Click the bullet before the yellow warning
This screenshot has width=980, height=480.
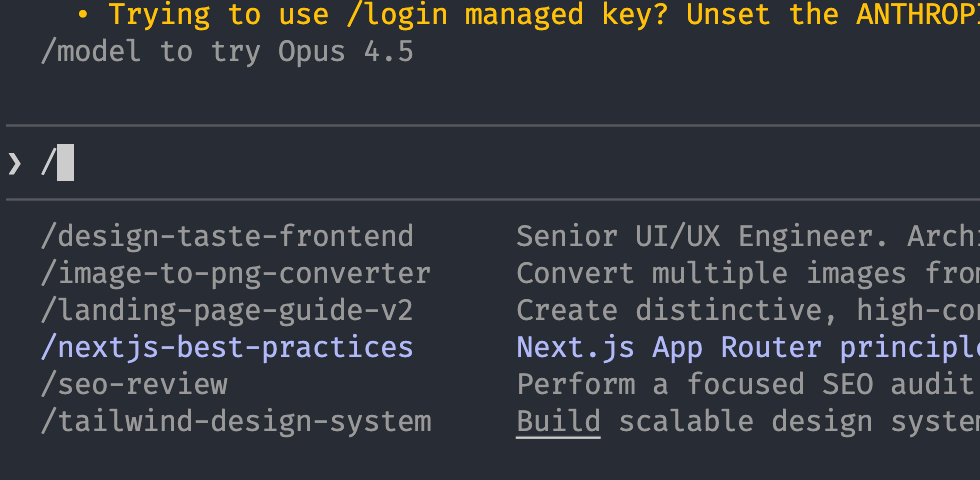[x=84, y=15]
